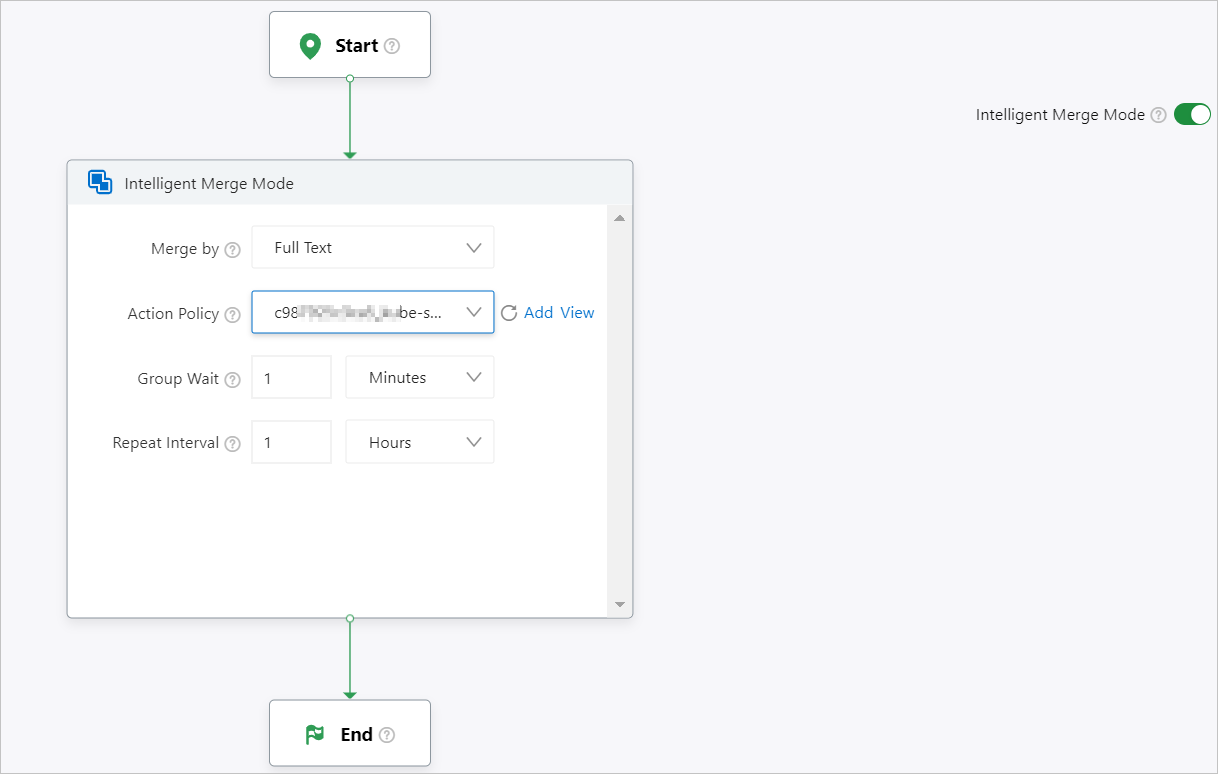Open the Repeat Interval Hours unit dropdown
This screenshot has height=774, width=1218.
click(419, 442)
